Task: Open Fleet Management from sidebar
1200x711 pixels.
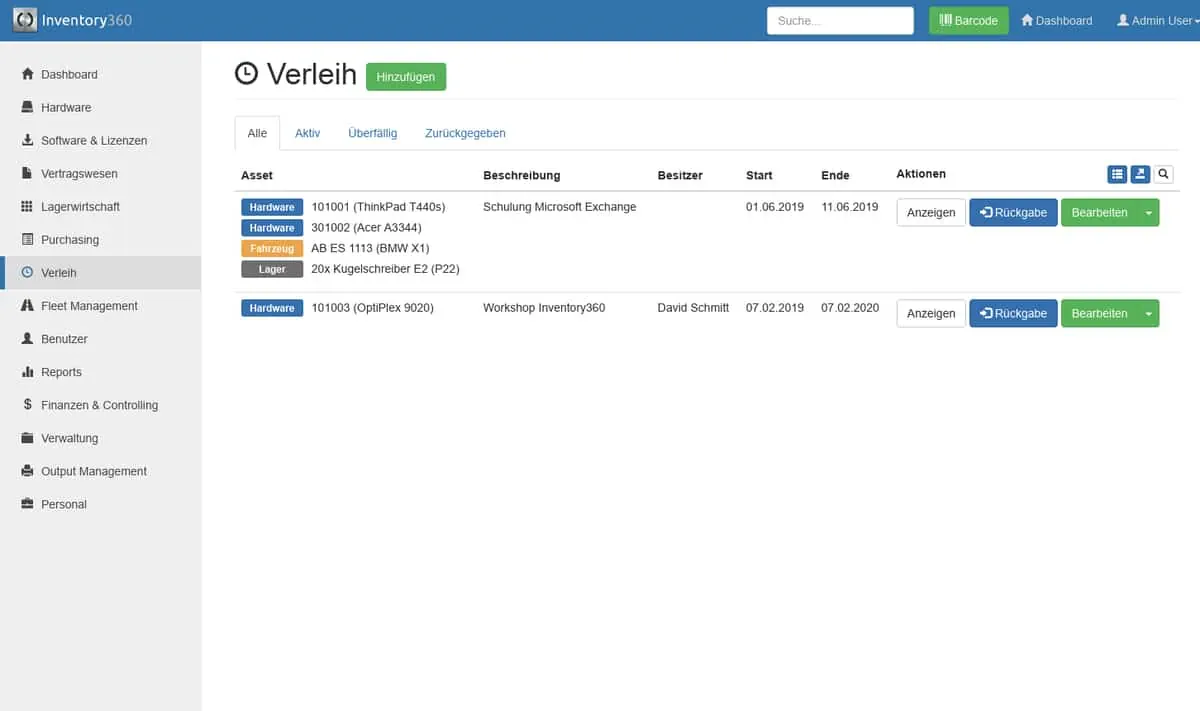Action: pyautogui.click(x=89, y=306)
